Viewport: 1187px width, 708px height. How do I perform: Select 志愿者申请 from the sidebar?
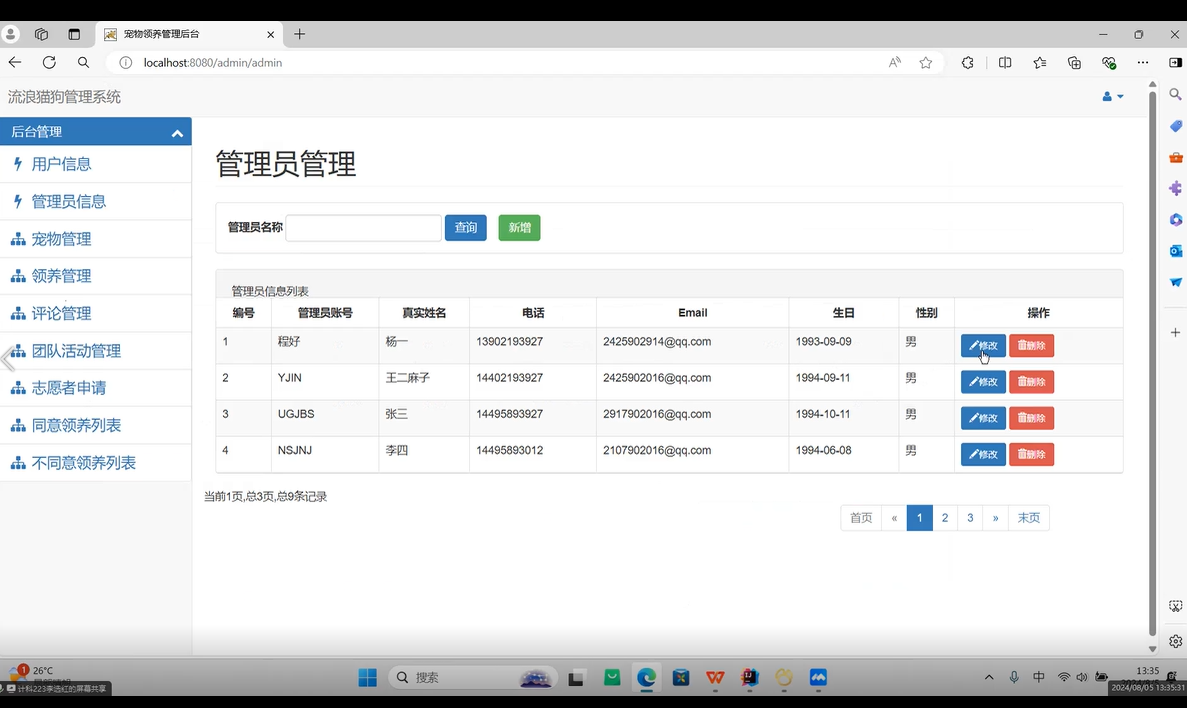tap(68, 388)
